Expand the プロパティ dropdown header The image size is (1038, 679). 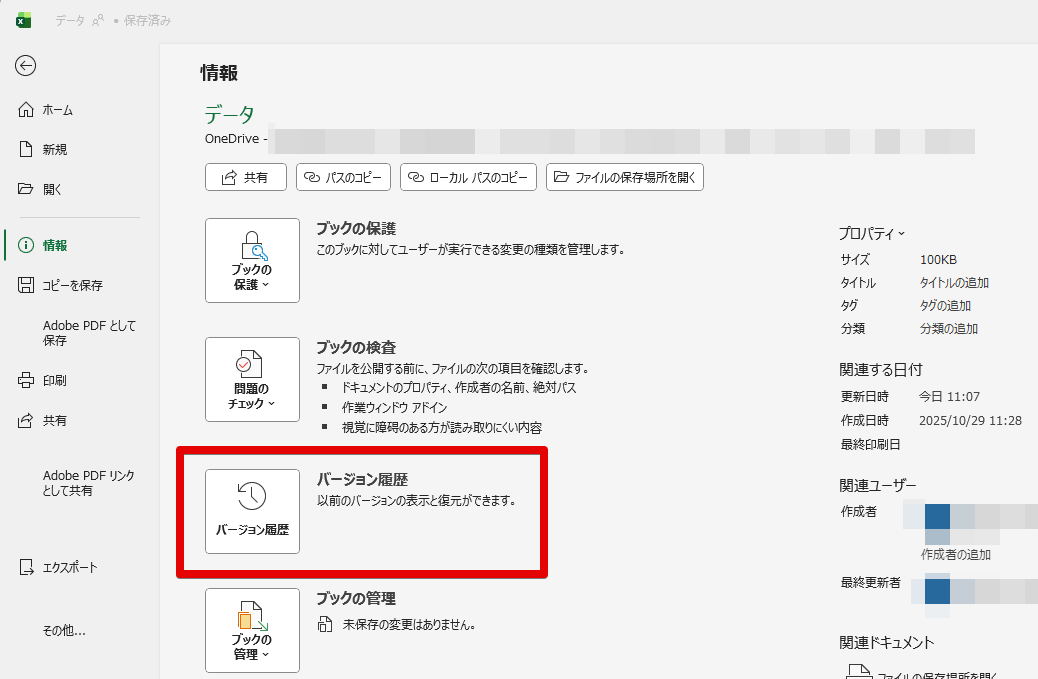[x=871, y=234]
